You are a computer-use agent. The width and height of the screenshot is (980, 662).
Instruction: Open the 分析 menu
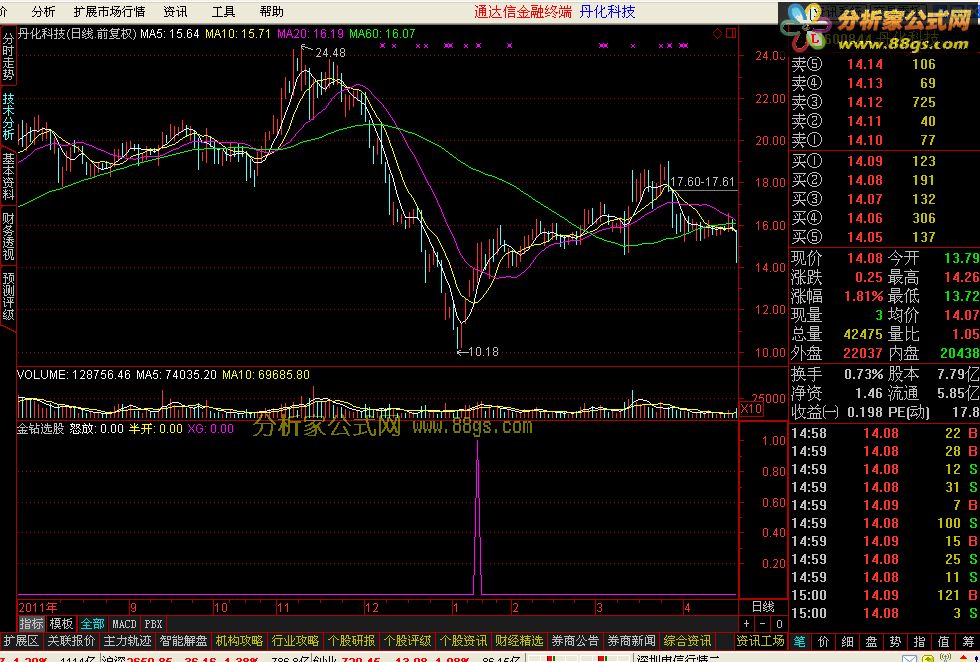tap(43, 11)
